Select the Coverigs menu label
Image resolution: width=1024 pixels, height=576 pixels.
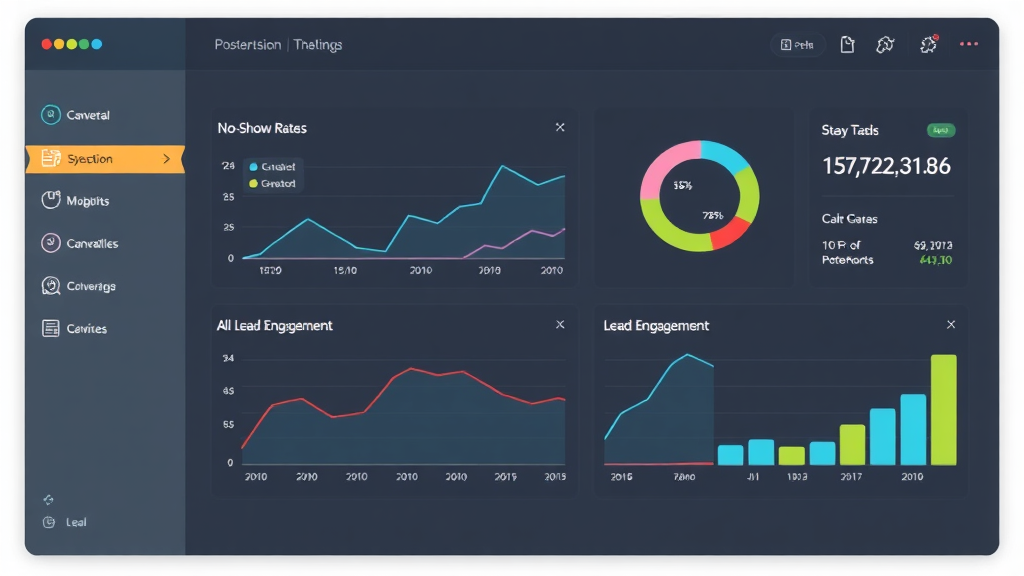coord(91,286)
